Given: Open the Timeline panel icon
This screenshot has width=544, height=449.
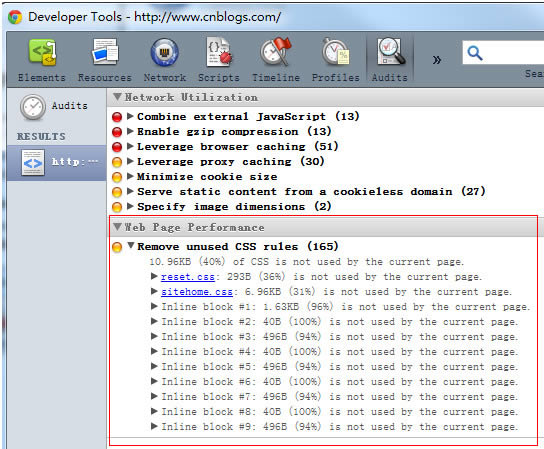Looking at the screenshot, I should [276, 52].
